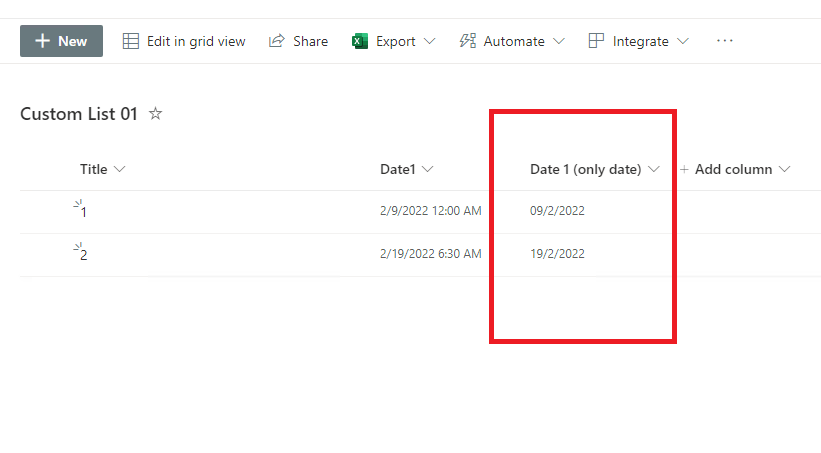This screenshot has height=453, width=821.
Task: Click the Custom List 01 title
Action: tap(79, 114)
